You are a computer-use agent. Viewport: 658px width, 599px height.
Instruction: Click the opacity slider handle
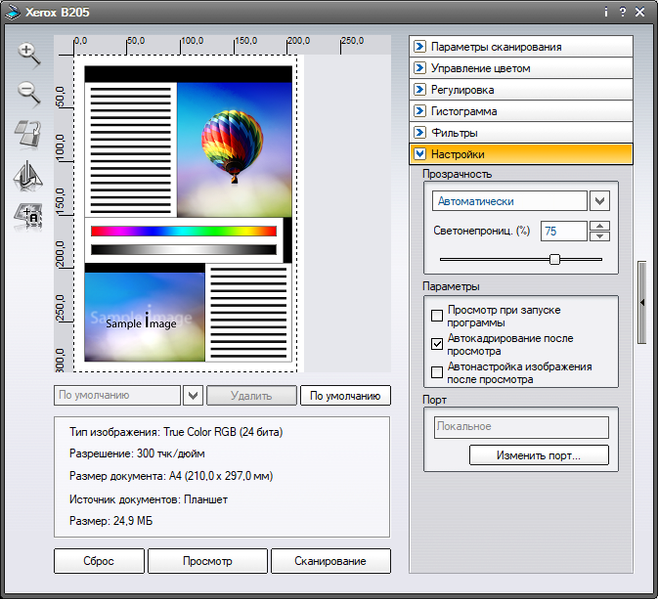point(554,259)
